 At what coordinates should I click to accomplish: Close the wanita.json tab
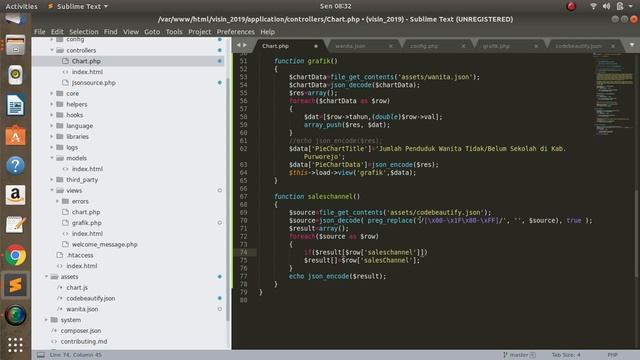[391, 46]
